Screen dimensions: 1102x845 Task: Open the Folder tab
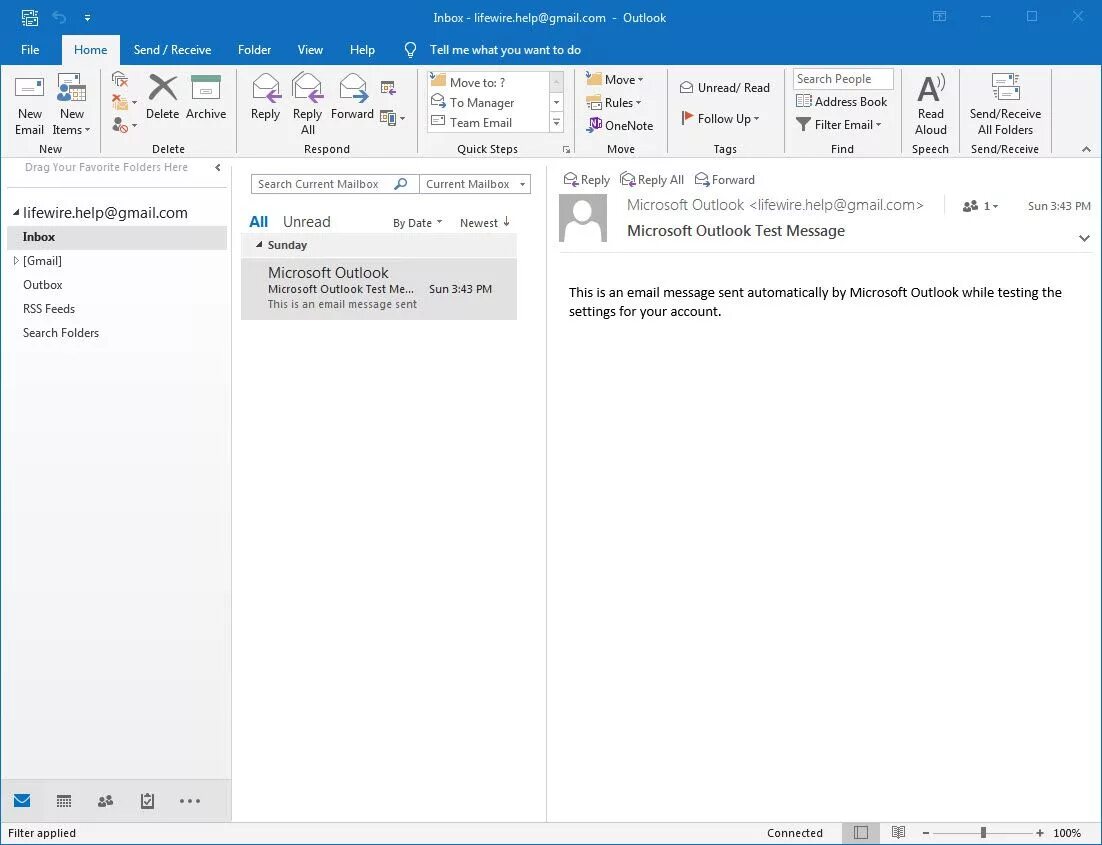tap(254, 49)
